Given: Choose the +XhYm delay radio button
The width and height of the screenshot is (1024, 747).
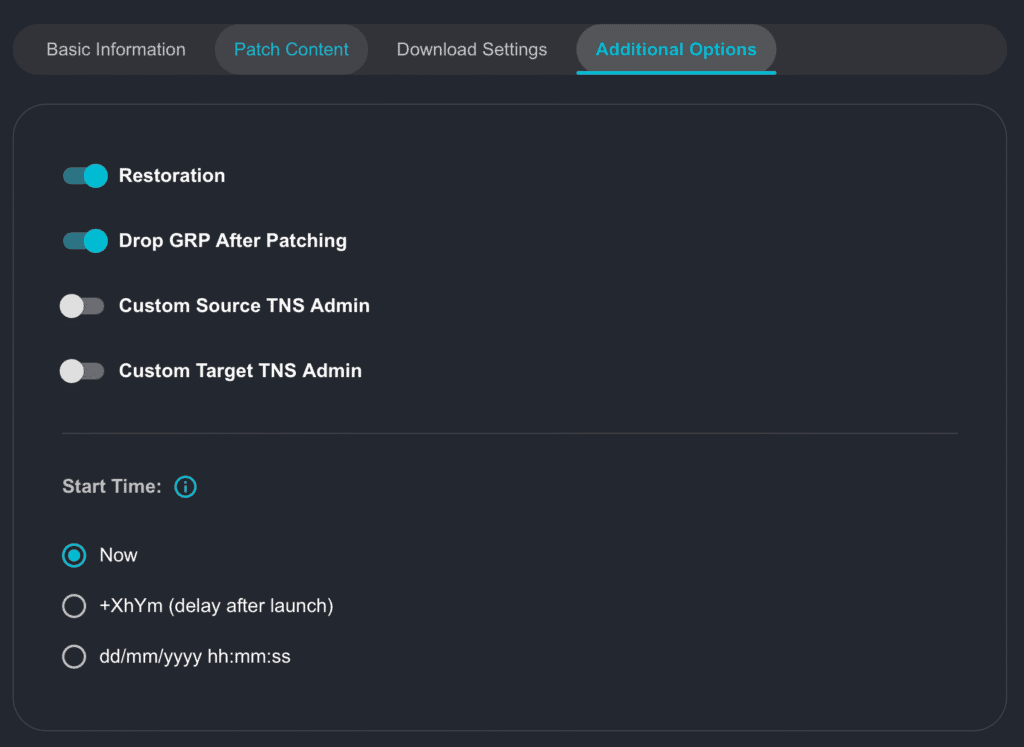Looking at the screenshot, I should pyautogui.click(x=74, y=606).
